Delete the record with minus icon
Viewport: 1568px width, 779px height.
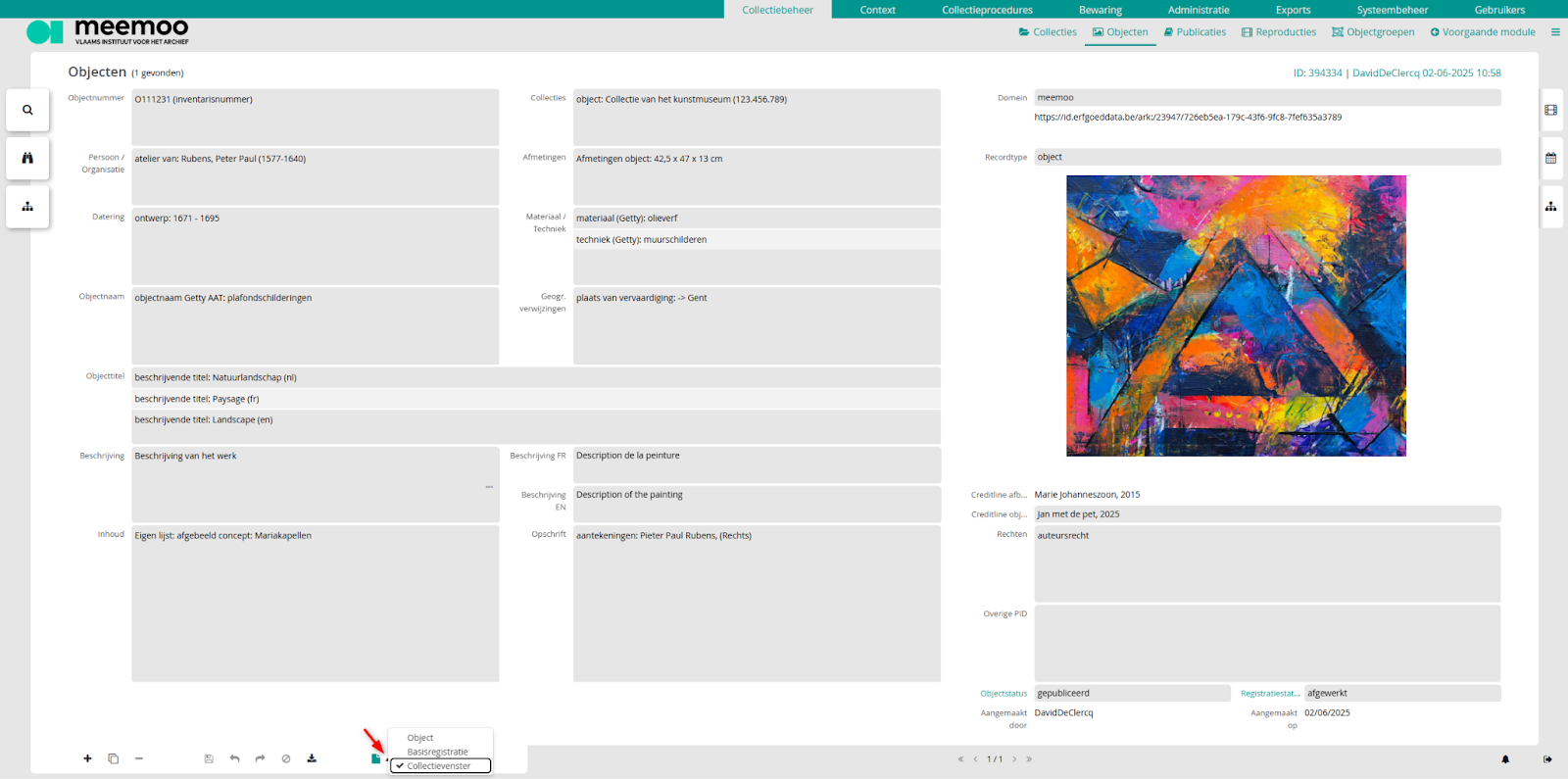(x=139, y=758)
